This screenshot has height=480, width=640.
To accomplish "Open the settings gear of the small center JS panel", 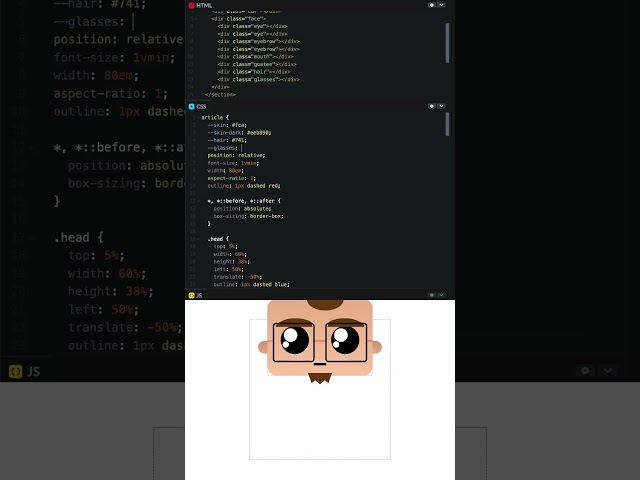I will 432,295.
